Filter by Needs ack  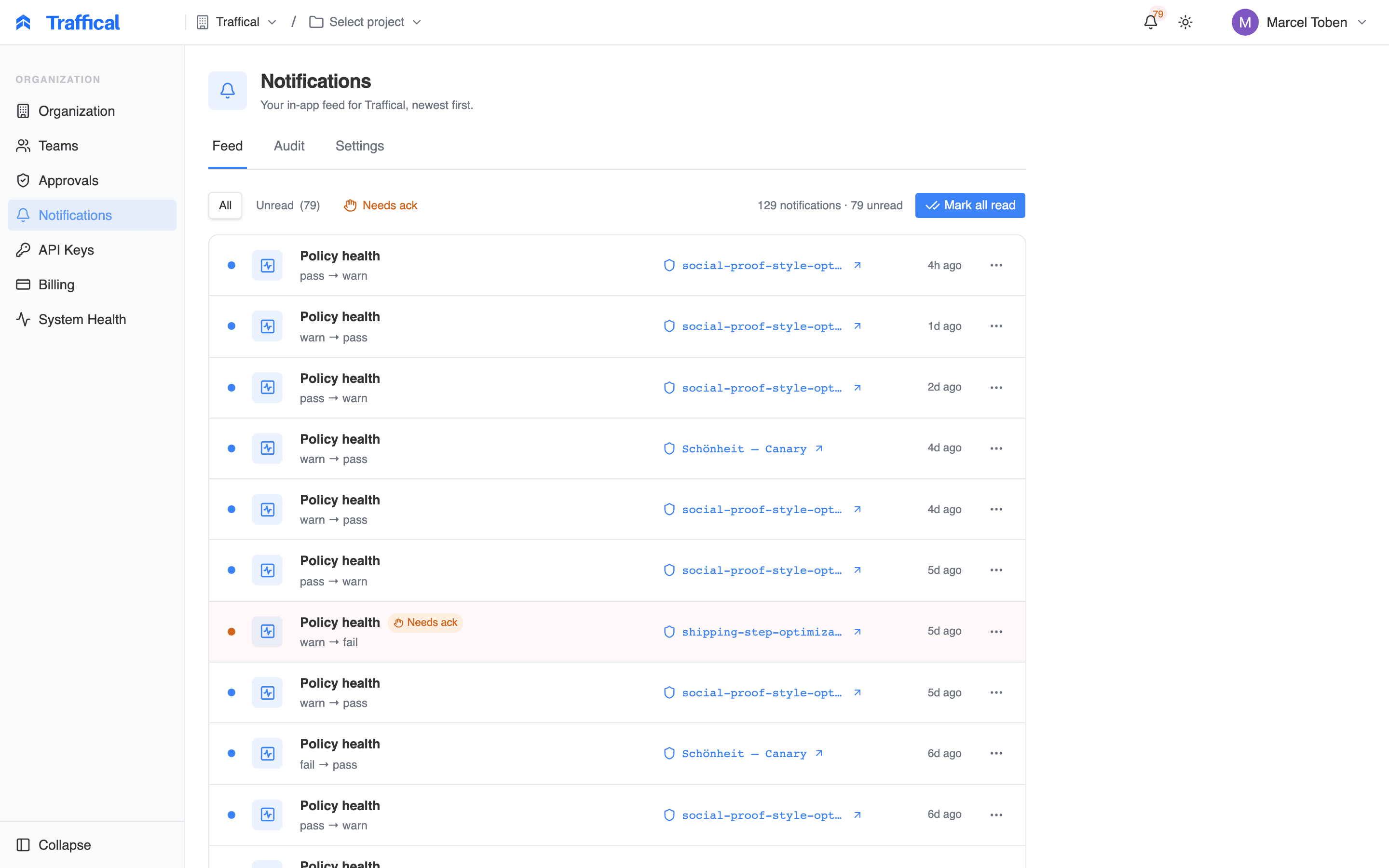pyautogui.click(x=381, y=205)
